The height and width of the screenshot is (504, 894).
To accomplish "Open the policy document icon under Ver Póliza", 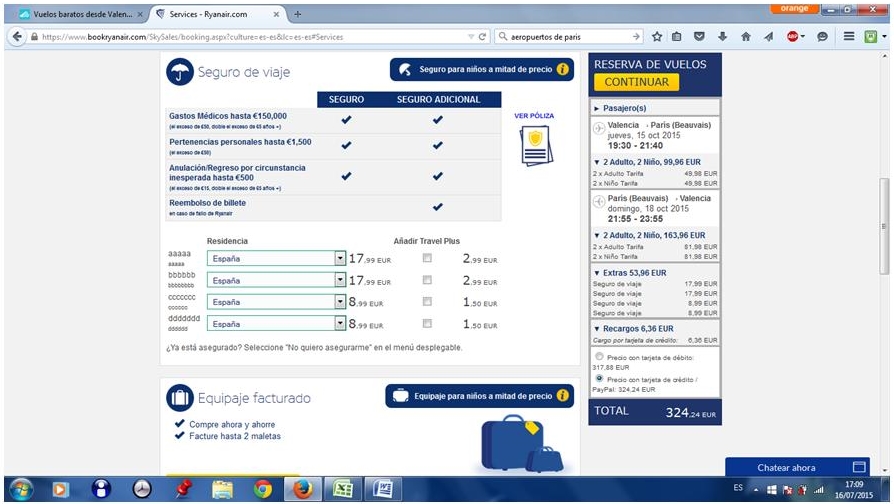I will [x=535, y=146].
